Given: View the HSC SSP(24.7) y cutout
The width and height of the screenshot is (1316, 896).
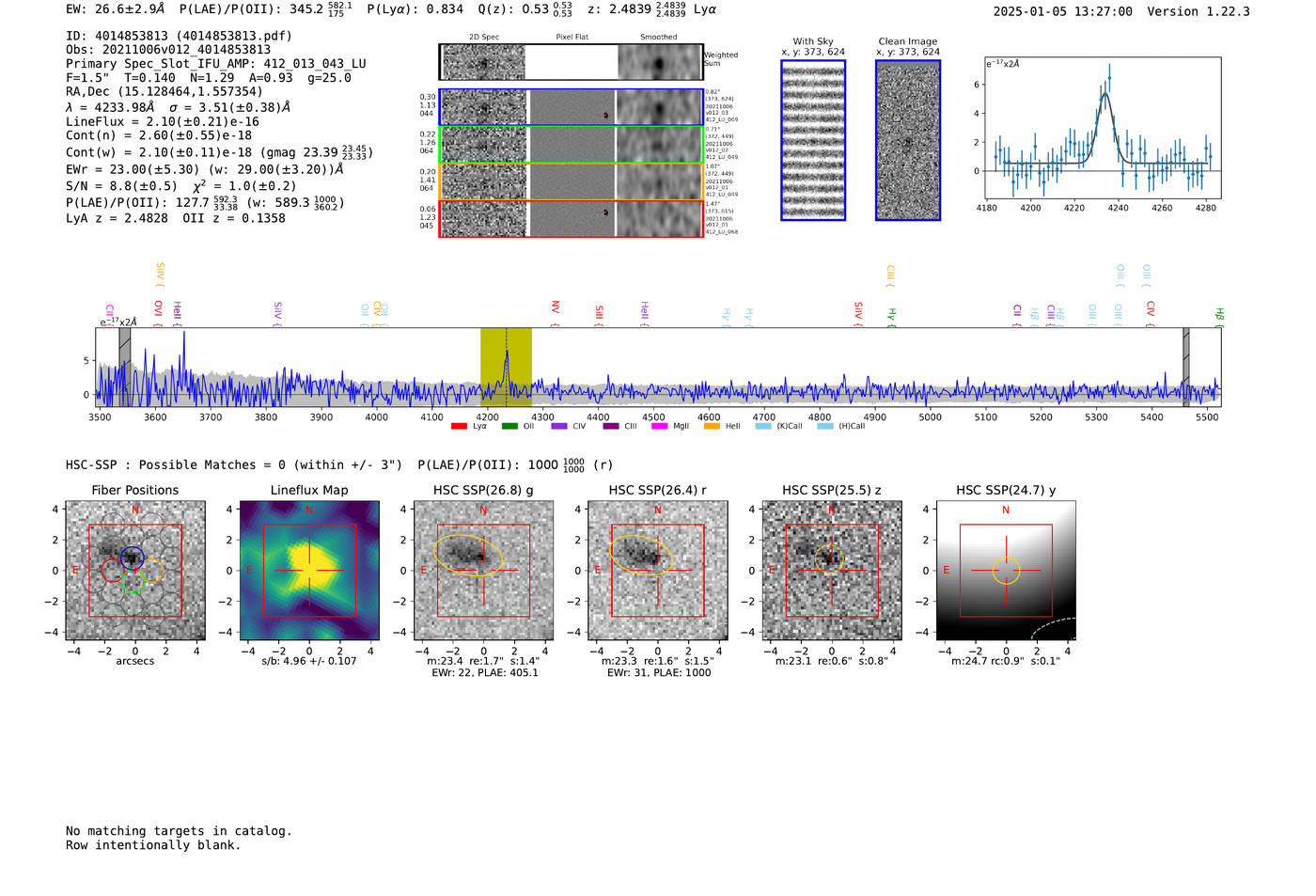Looking at the screenshot, I should [1006, 571].
